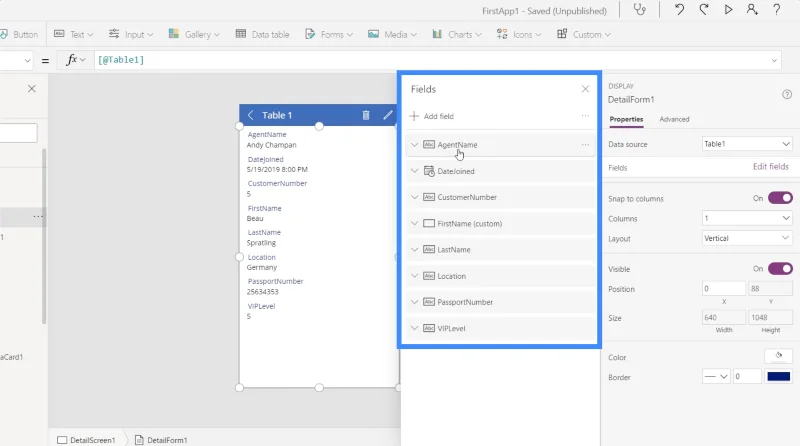Click the DateJoined calendar type icon

429,171
